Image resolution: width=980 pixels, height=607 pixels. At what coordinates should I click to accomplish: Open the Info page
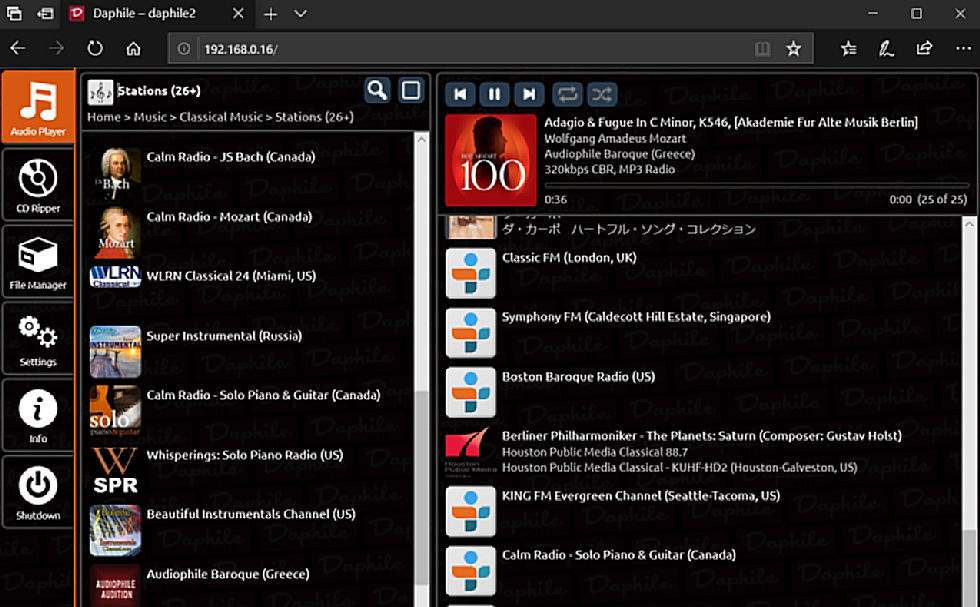coord(38,415)
